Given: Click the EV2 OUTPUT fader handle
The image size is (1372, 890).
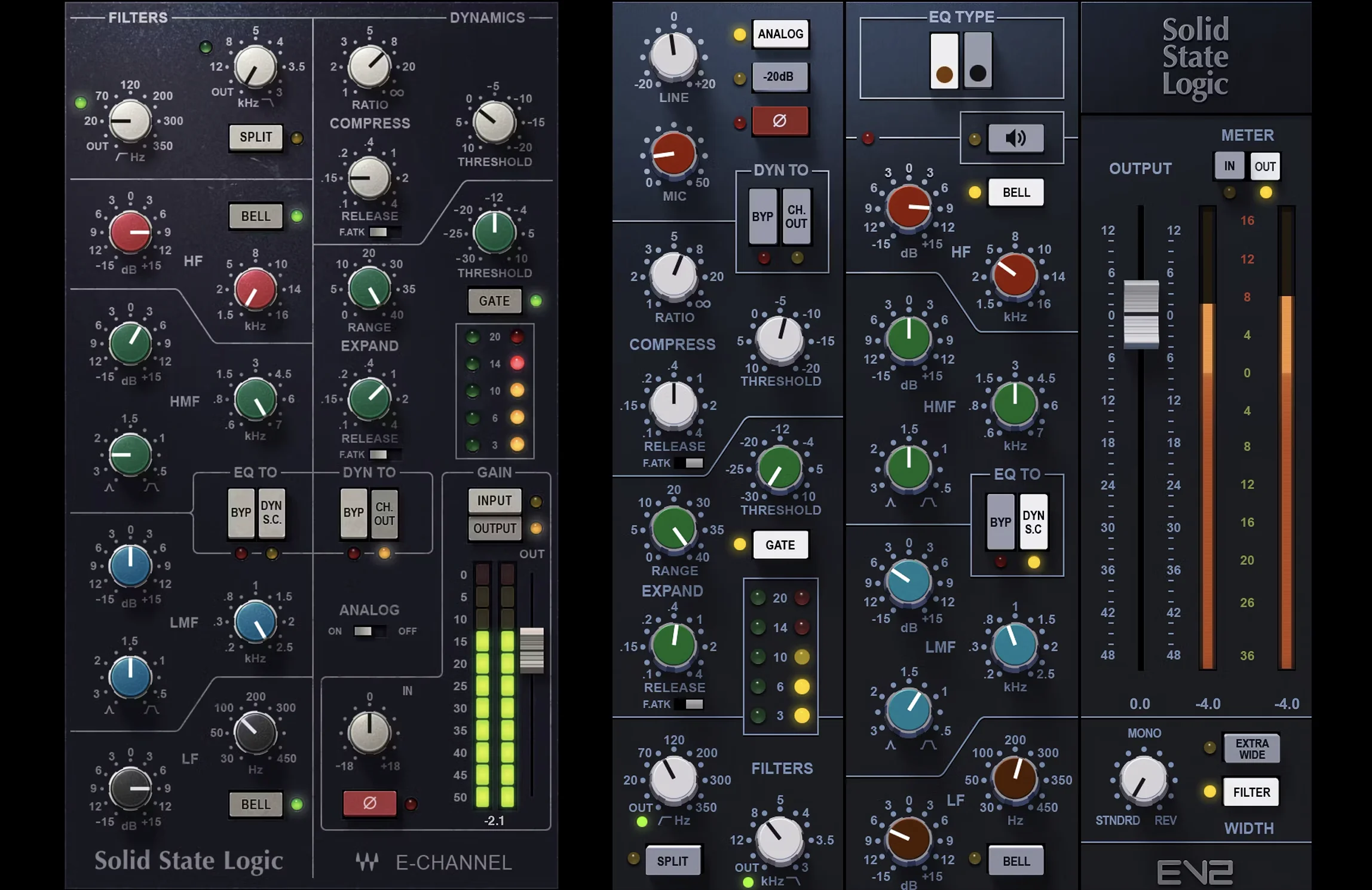Looking at the screenshot, I should click(x=1141, y=313).
